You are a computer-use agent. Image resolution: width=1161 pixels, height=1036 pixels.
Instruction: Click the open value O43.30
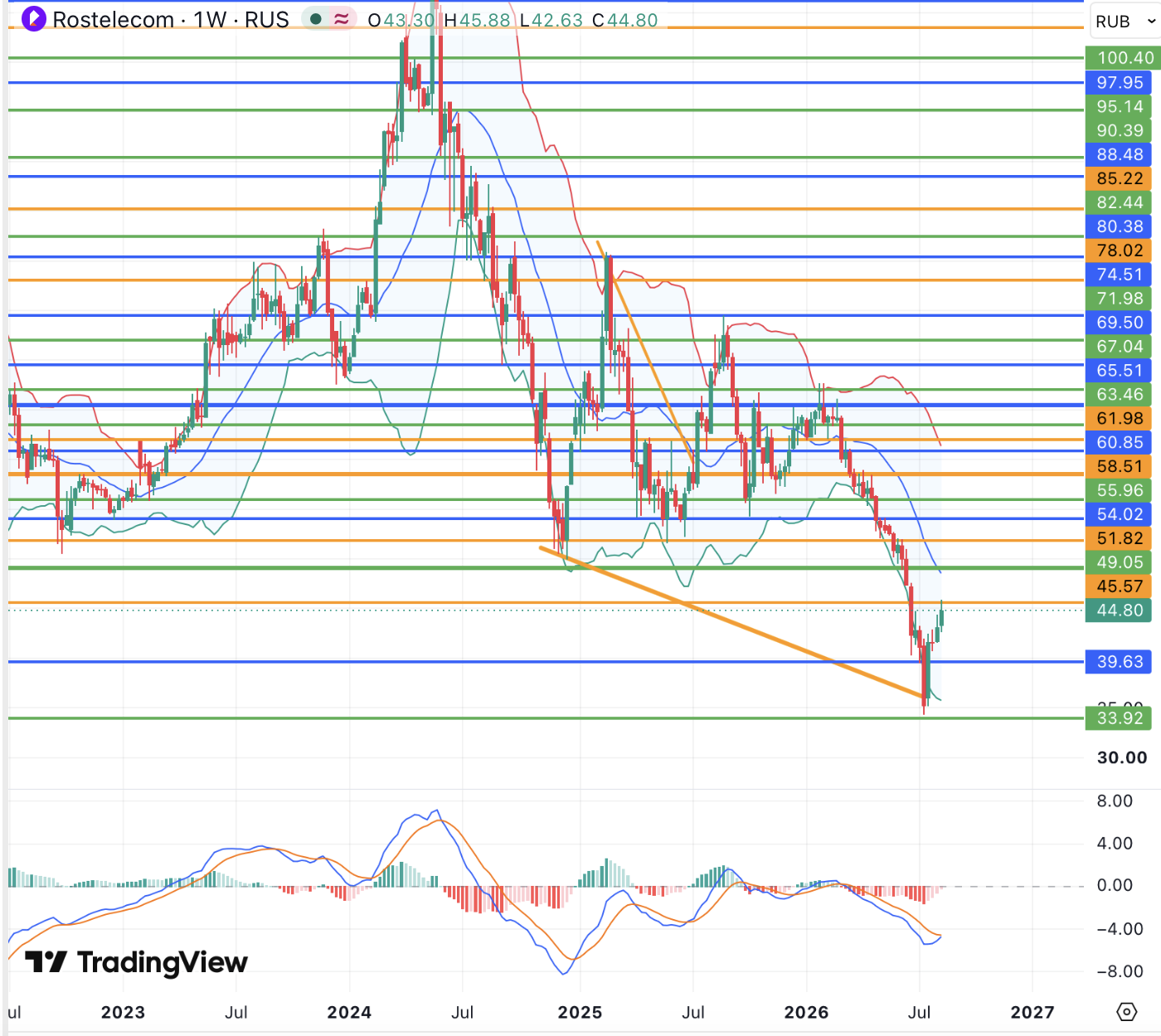point(401,20)
